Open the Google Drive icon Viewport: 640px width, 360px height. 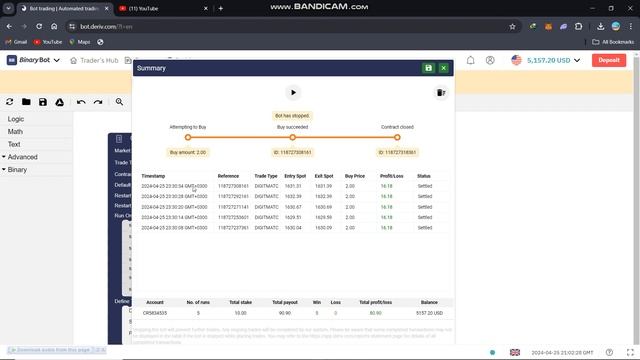coord(60,102)
